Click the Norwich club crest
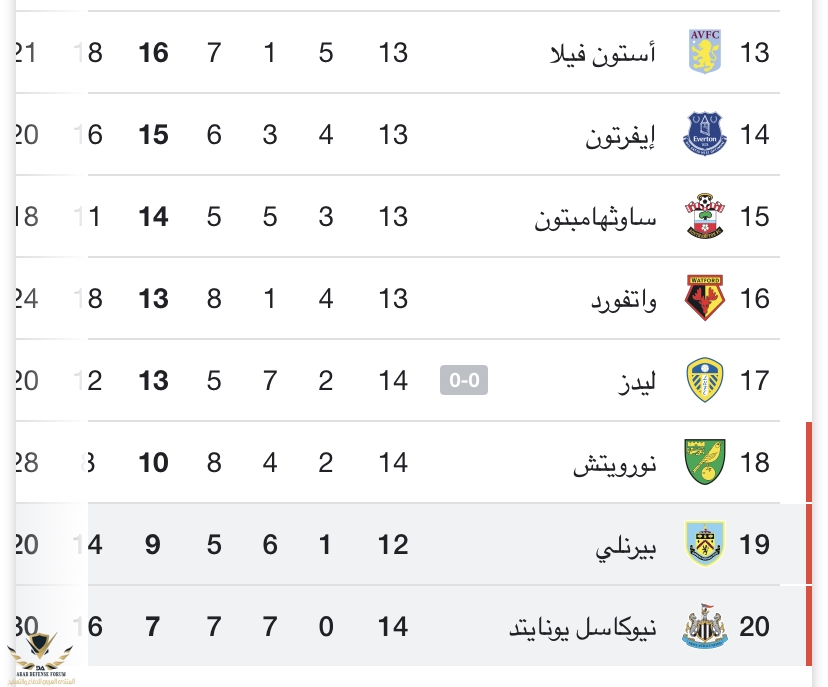828x687 pixels. pyautogui.click(x=705, y=462)
